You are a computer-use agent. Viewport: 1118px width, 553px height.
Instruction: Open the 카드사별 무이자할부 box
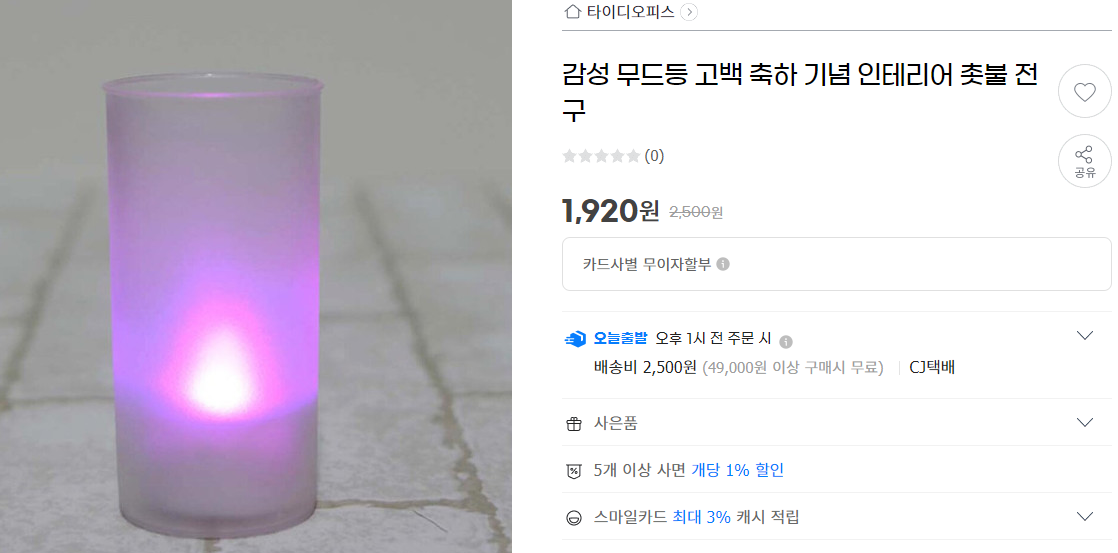(x=836, y=264)
